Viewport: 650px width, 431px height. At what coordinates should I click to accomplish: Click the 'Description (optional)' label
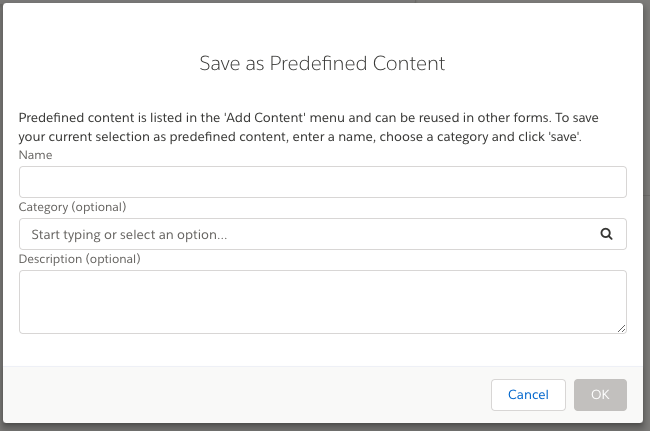click(x=79, y=259)
